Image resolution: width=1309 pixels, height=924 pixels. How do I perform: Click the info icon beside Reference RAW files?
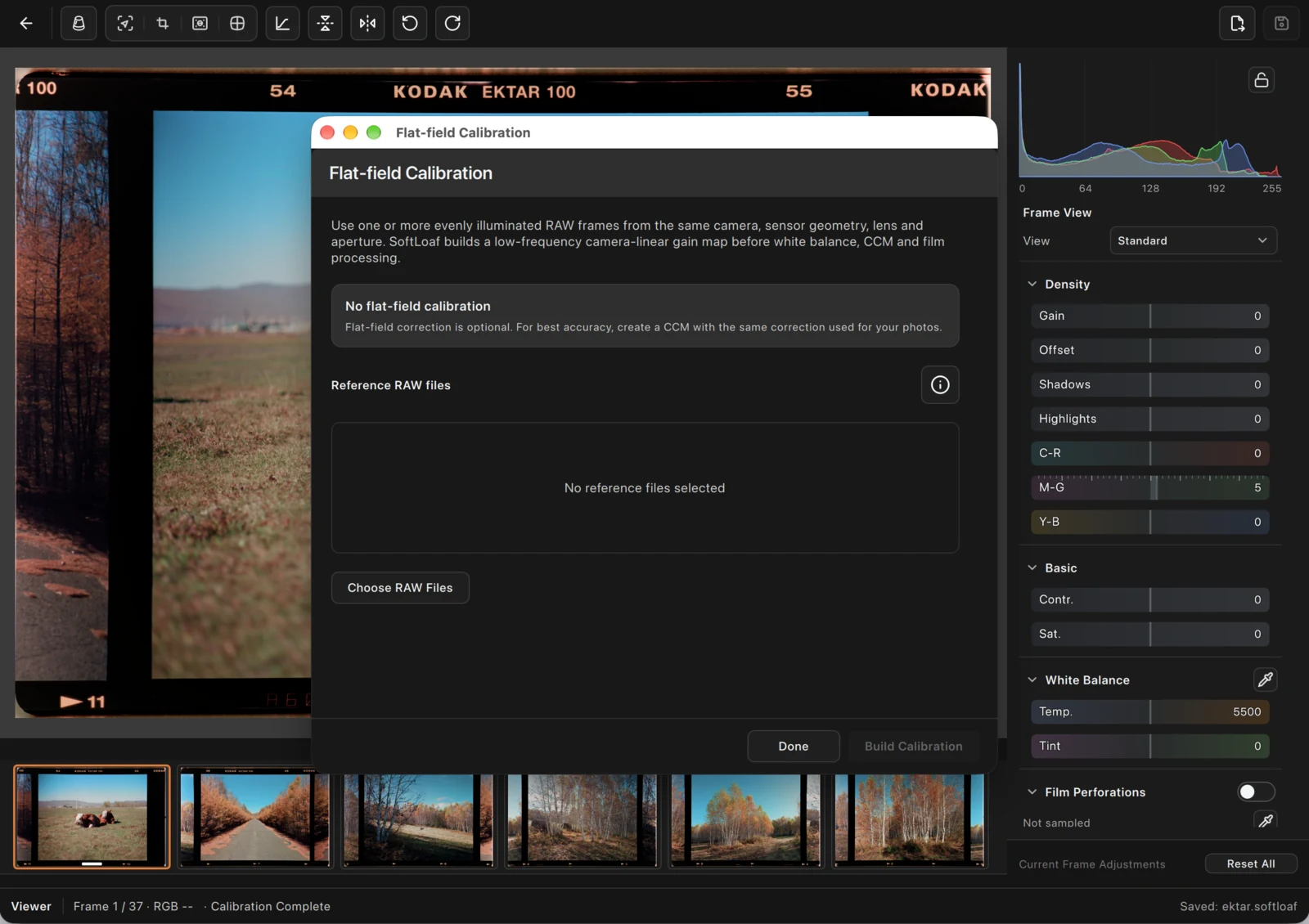point(940,384)
